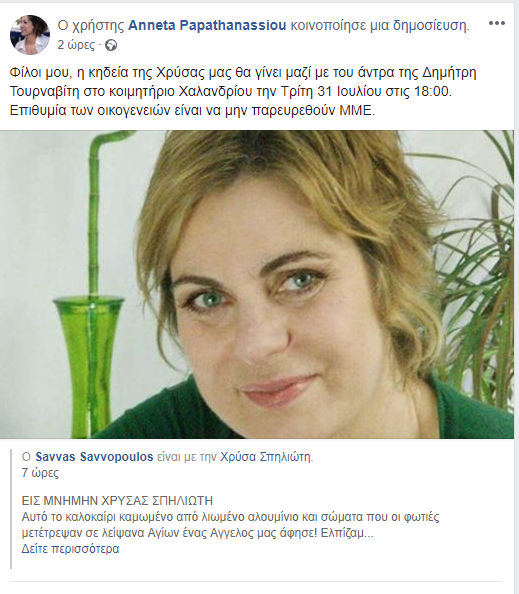Open the three-dot post options menu
This screenshot has width=519, height=594.
(x=497, y=23)
